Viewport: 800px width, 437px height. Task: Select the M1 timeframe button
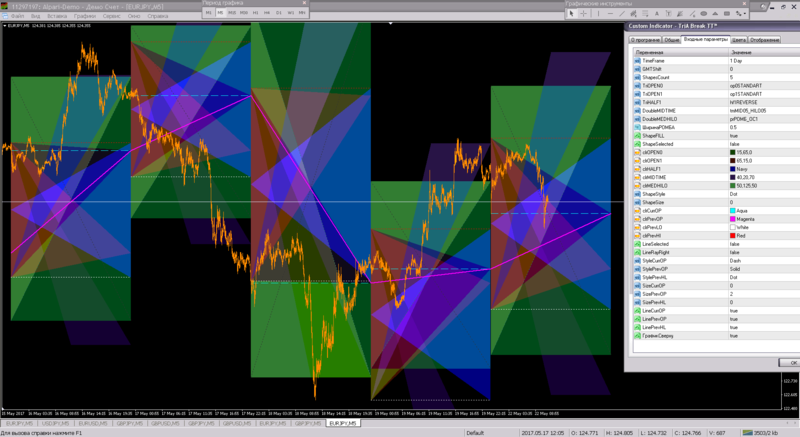tap(208, 12)
